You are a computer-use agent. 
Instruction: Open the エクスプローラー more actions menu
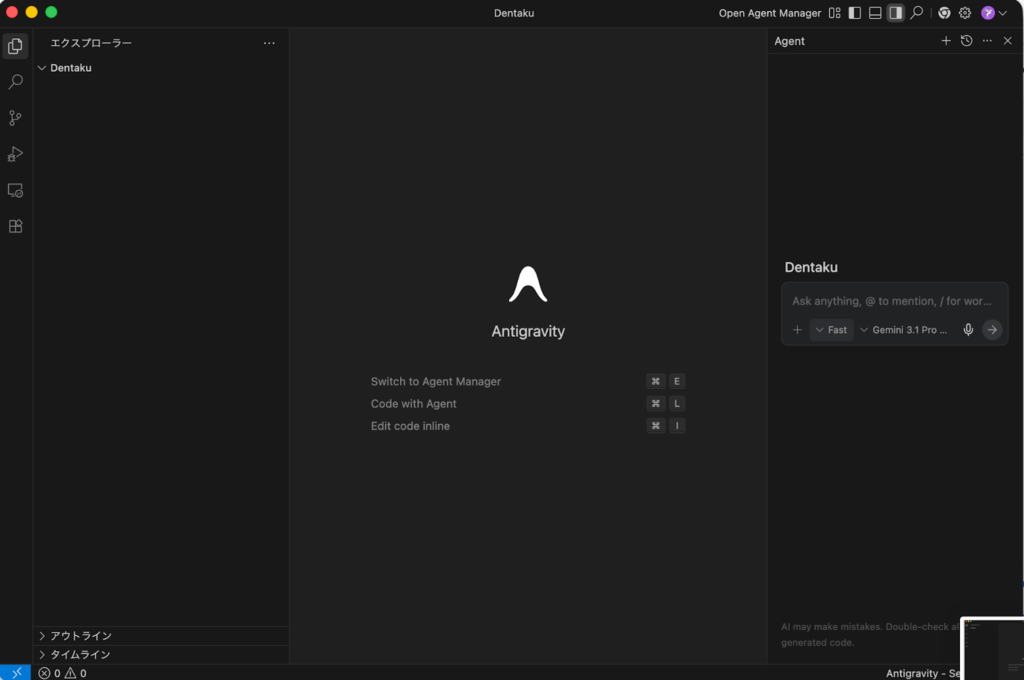269,43
